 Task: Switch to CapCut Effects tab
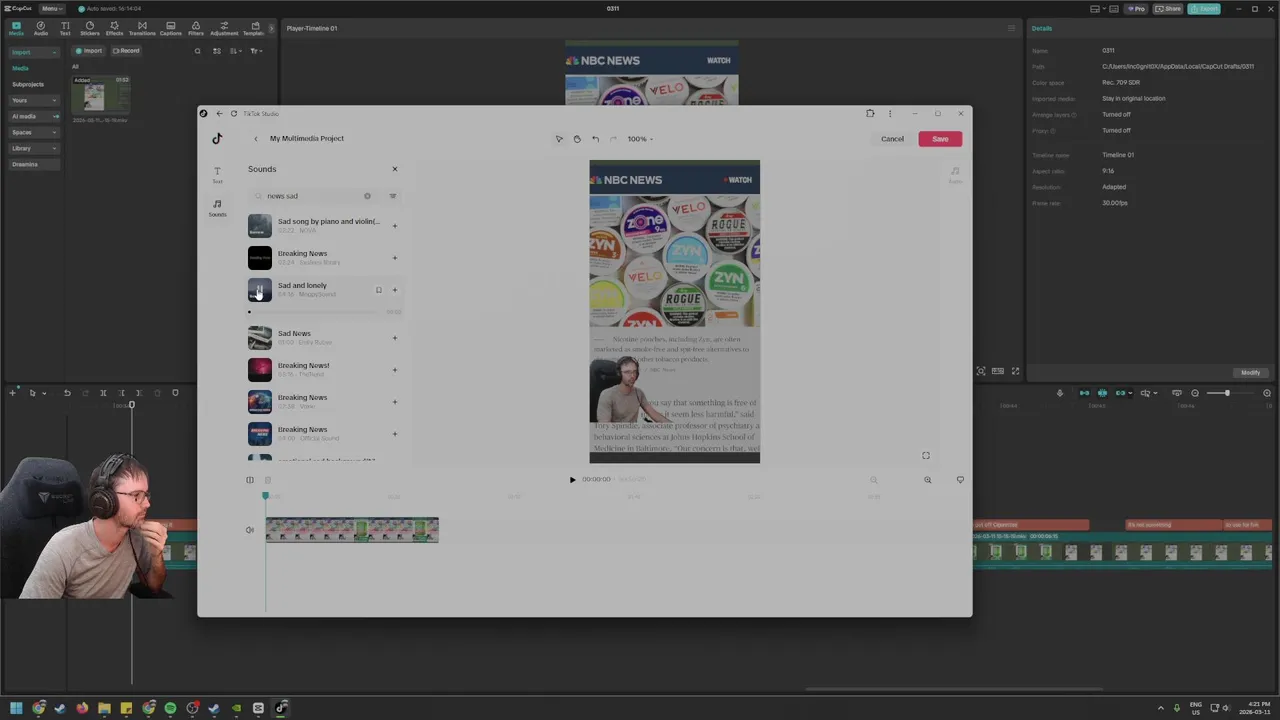click(114, 28)
